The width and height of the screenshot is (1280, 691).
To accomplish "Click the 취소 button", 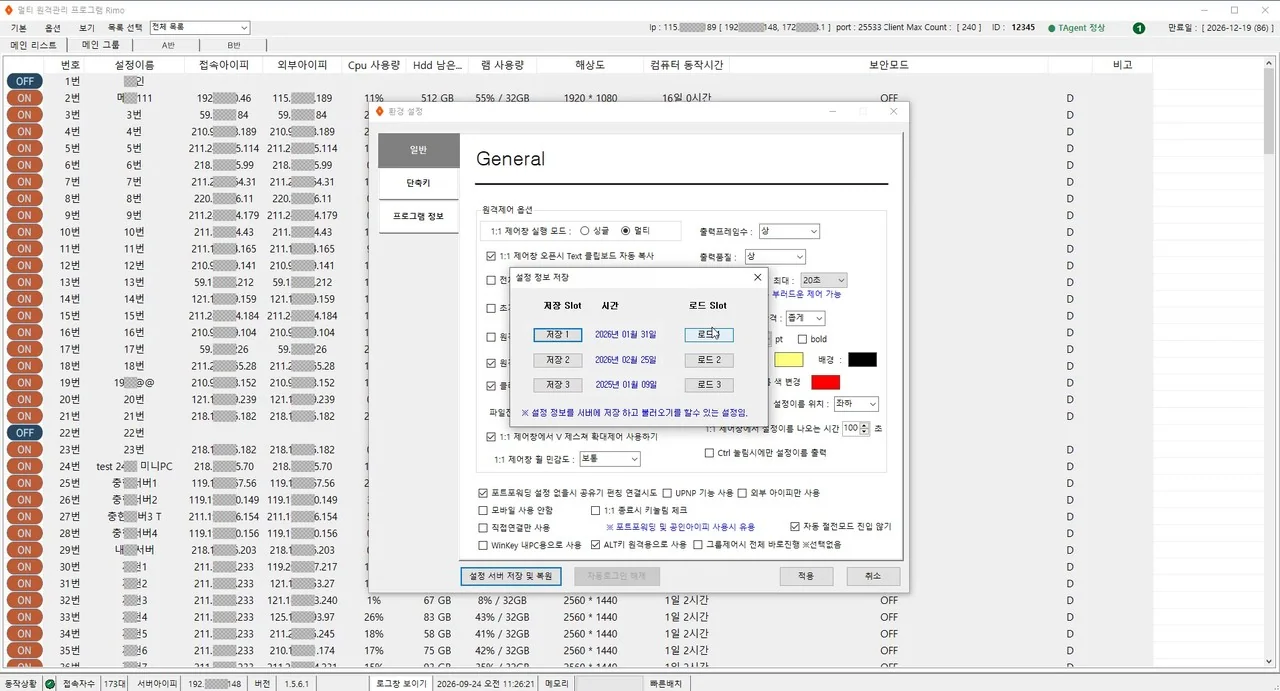I will point(873,576).
